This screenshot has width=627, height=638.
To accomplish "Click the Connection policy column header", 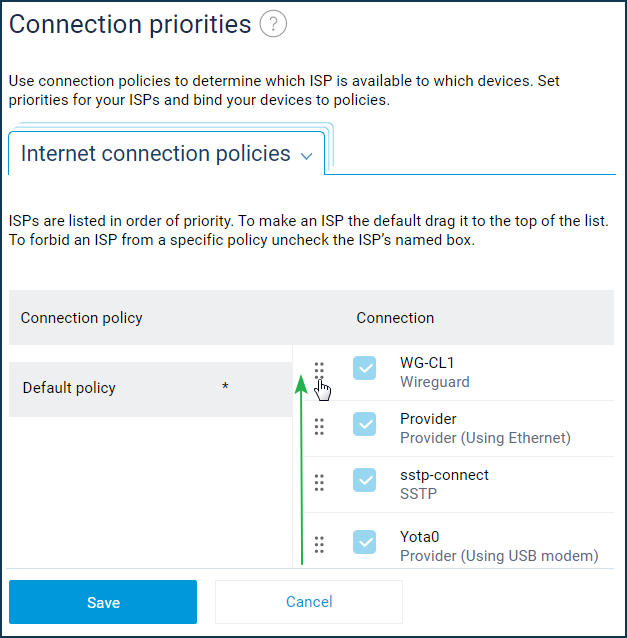I will pos(81,318).
